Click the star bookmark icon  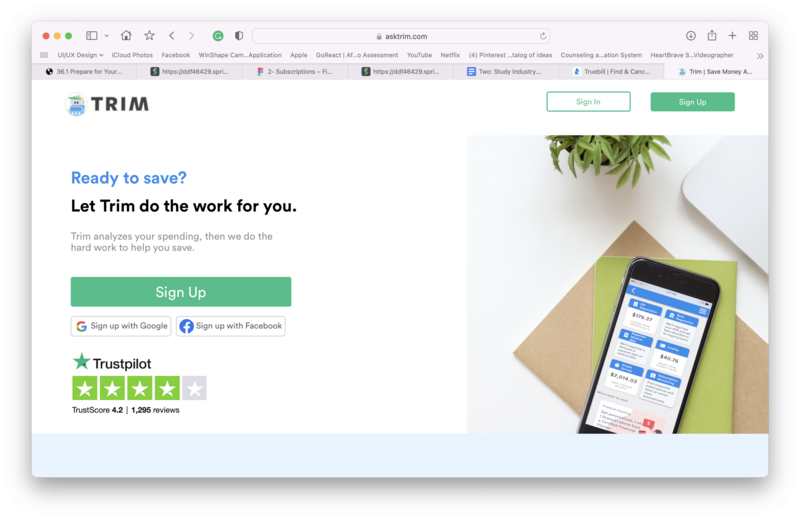click(x=149, y=36)
